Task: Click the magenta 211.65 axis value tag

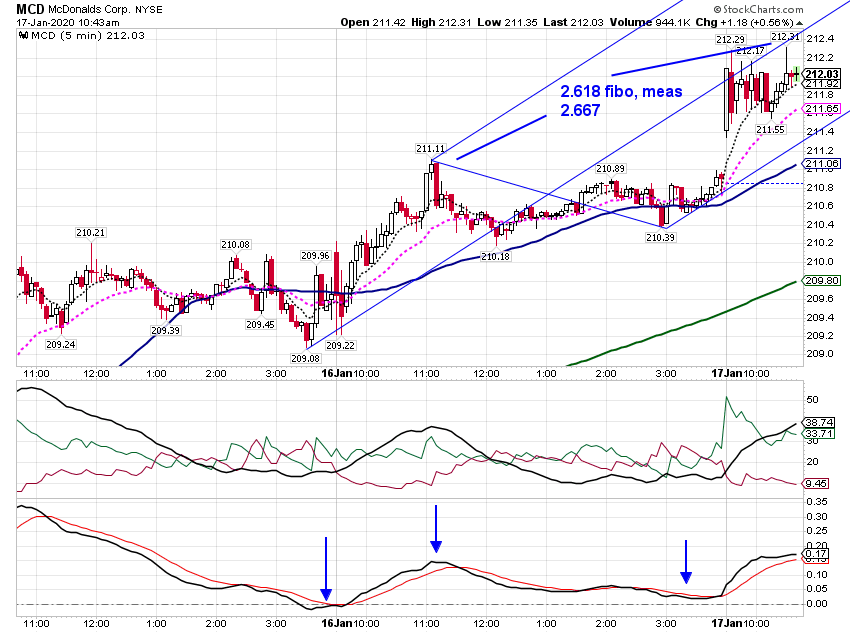Action: (x=822, y=108)
